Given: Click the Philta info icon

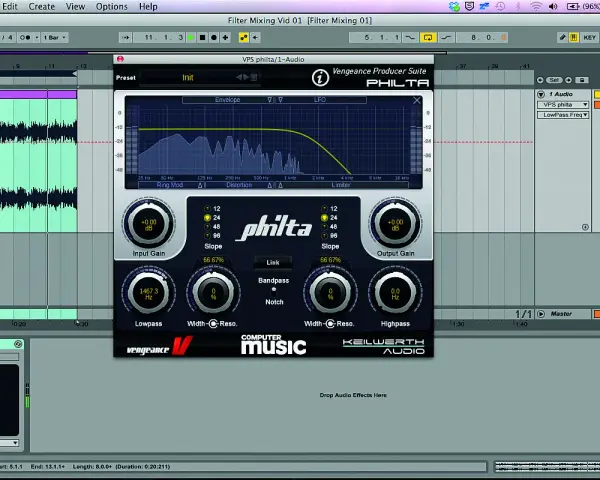Looking at the screenshot, I should point(320,78).
